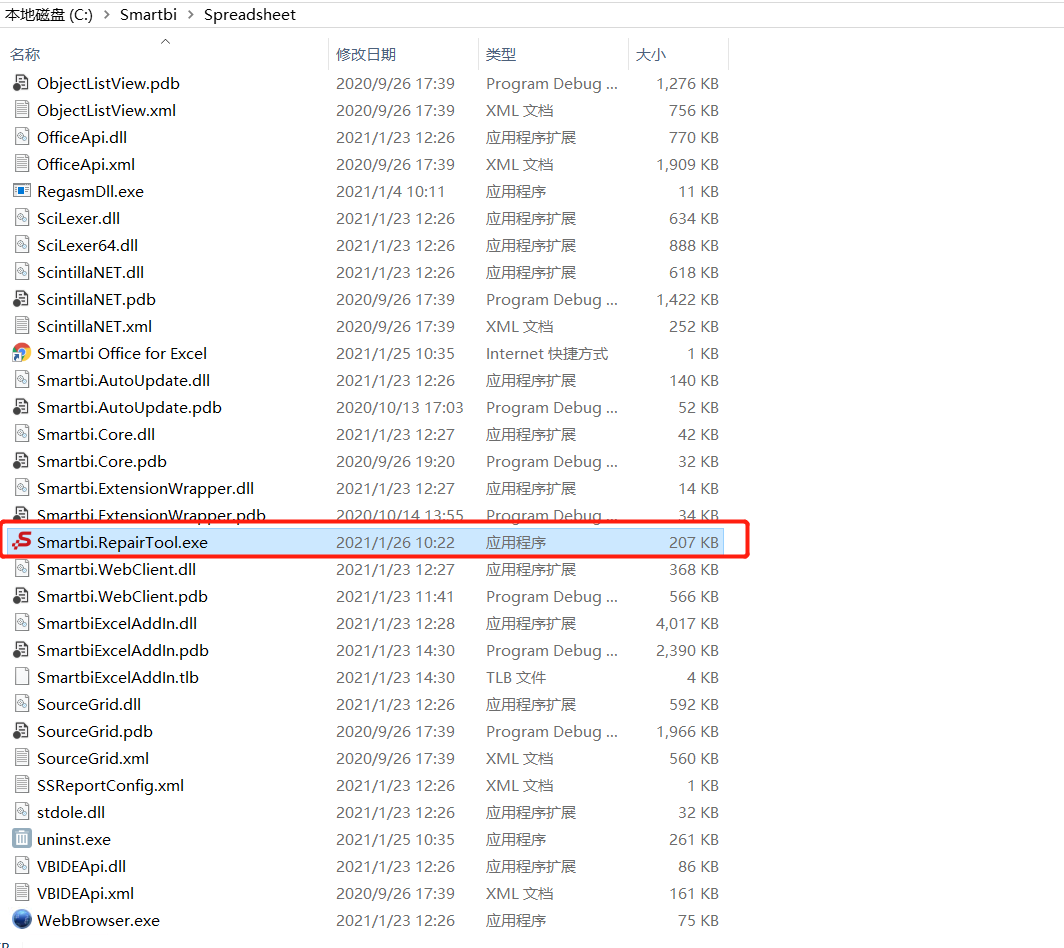Screen dimensions: 1064x948
Task: Click the 2021/1/23 11:41 date cell
Action: [x=395, y=596]
